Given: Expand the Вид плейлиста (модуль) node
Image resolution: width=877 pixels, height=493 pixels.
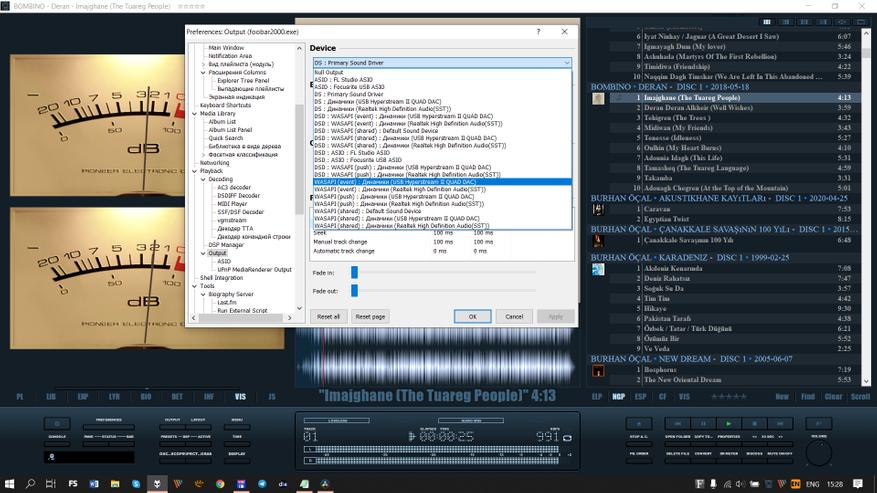Looking at the screenshot, I should [x=203, y=64].
